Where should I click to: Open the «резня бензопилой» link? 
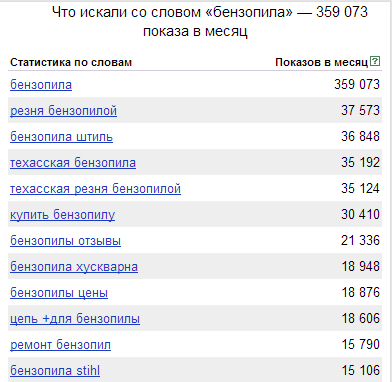click(63, 111)
